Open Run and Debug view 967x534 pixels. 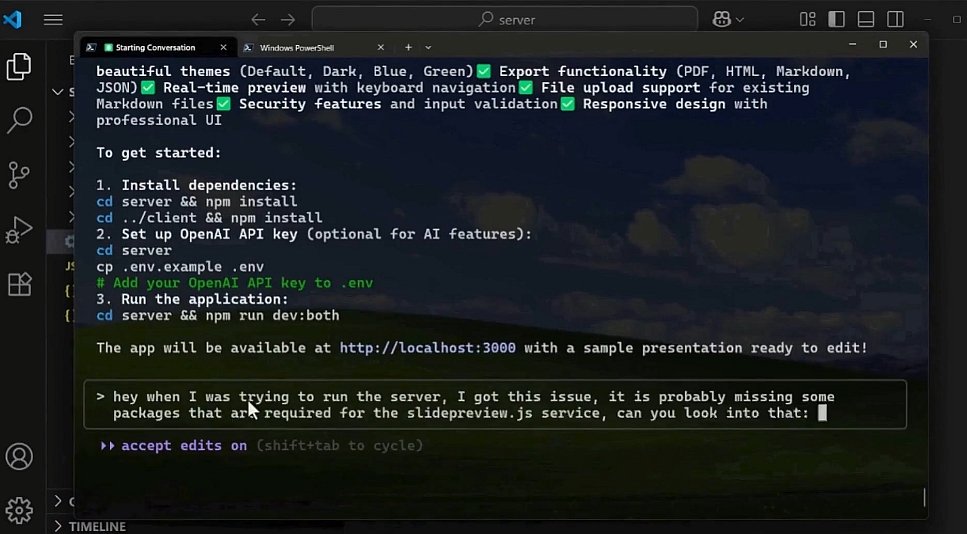coord(19,230)
